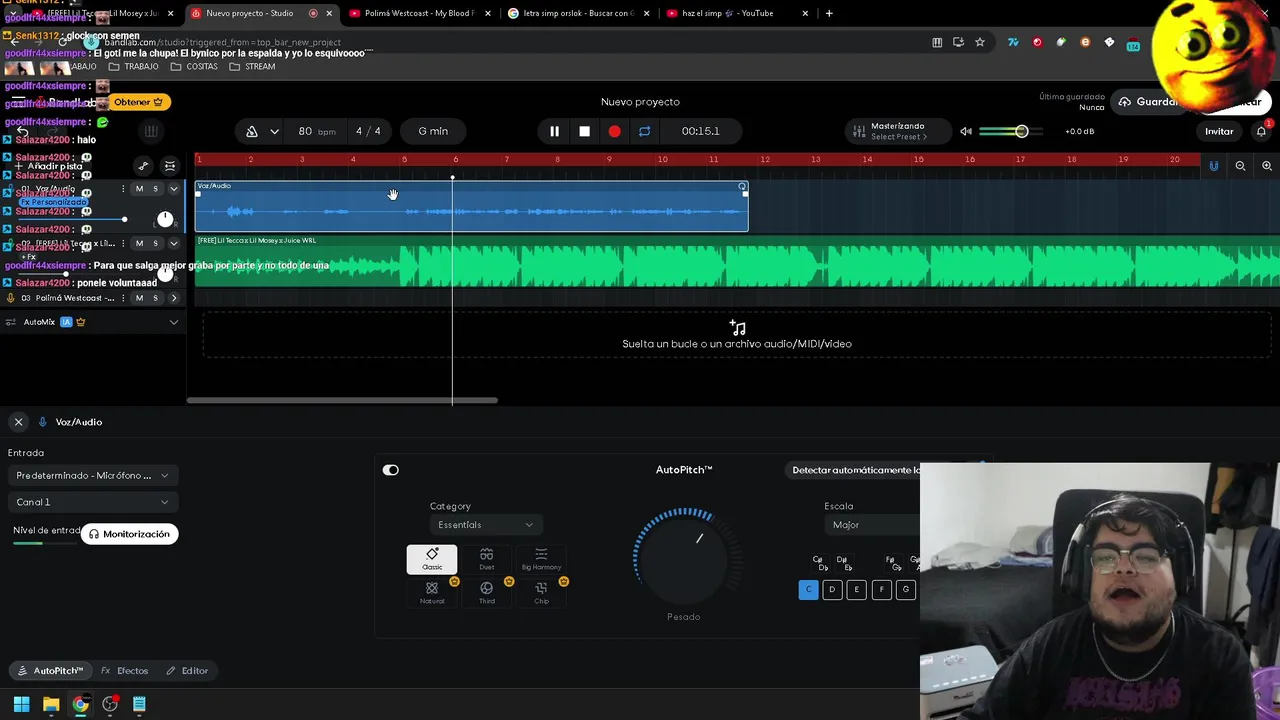Image resolution: width=1280 pixels, height=720 pixels.
Task: Select note D in scale keys
Action: click(x=832, y=590)
